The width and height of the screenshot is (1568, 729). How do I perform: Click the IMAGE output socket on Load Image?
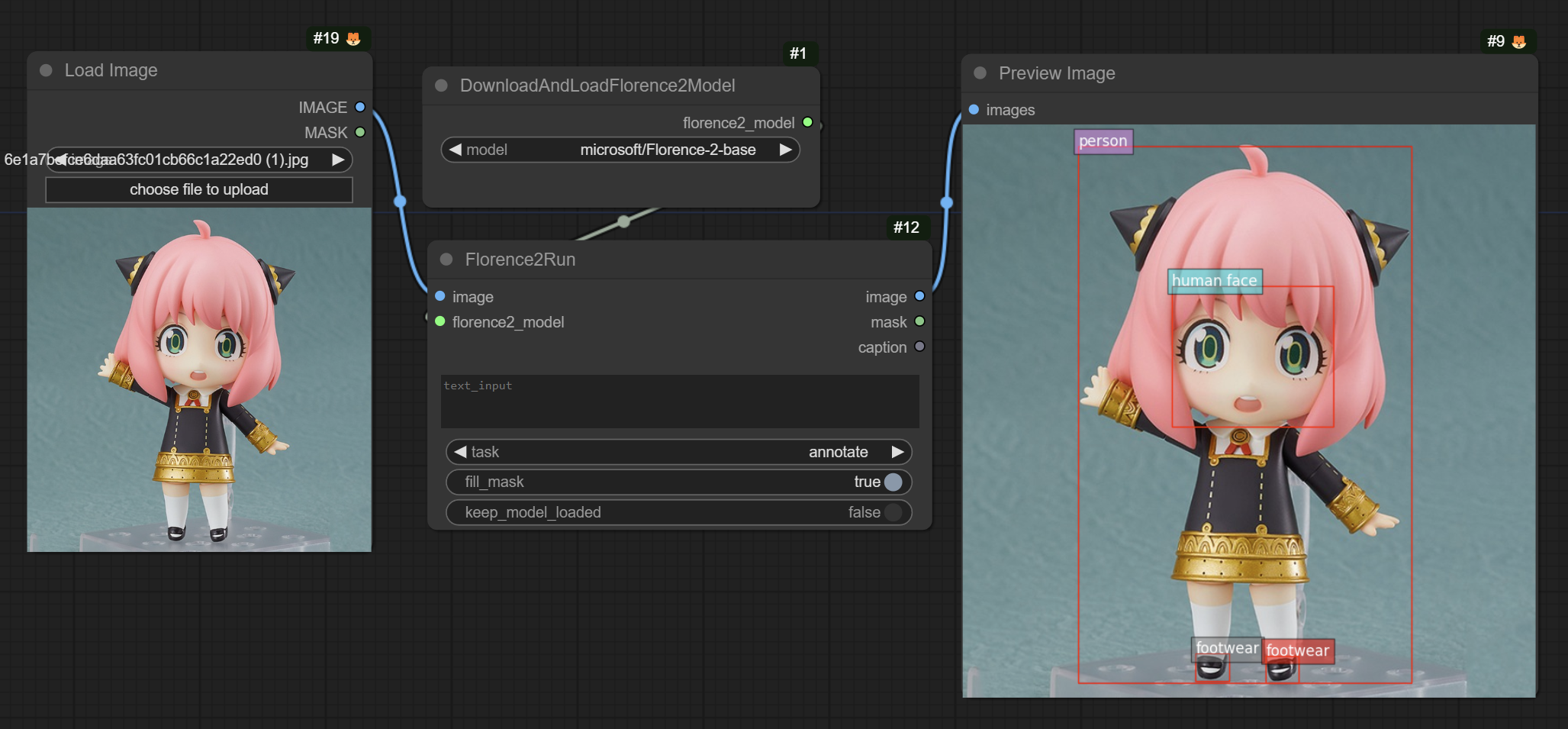tap(360, 107)
